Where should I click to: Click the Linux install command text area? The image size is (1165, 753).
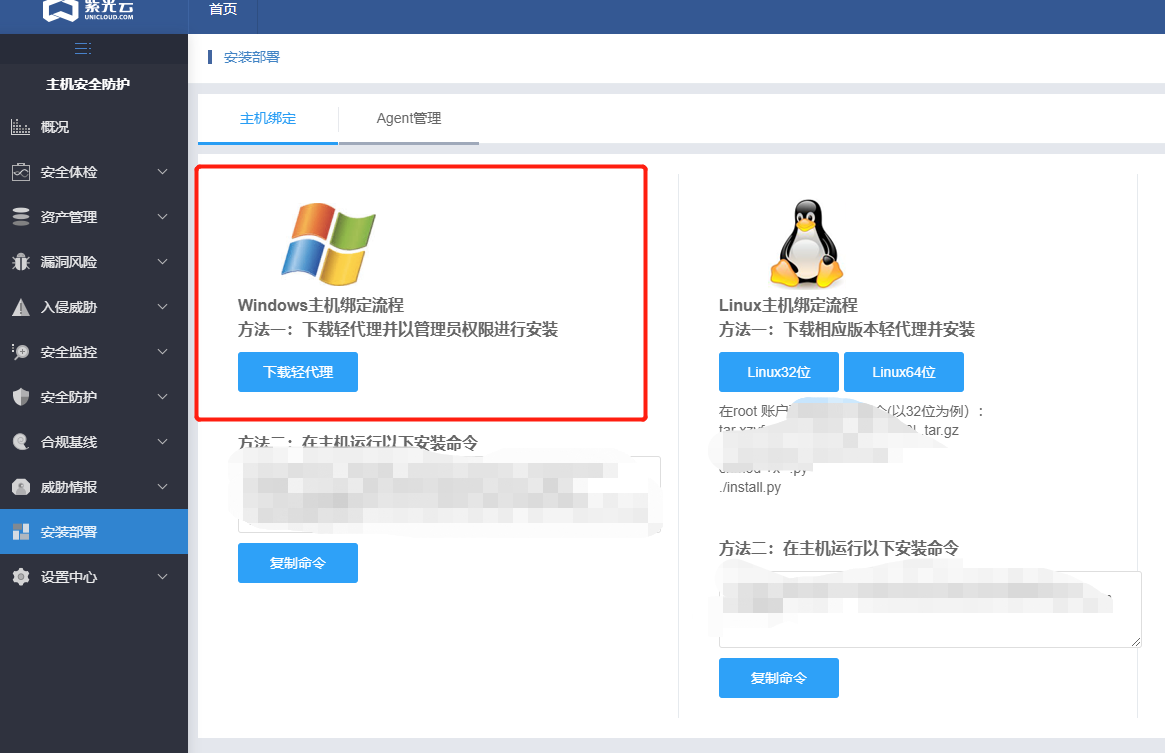click(x=930, y=610)
